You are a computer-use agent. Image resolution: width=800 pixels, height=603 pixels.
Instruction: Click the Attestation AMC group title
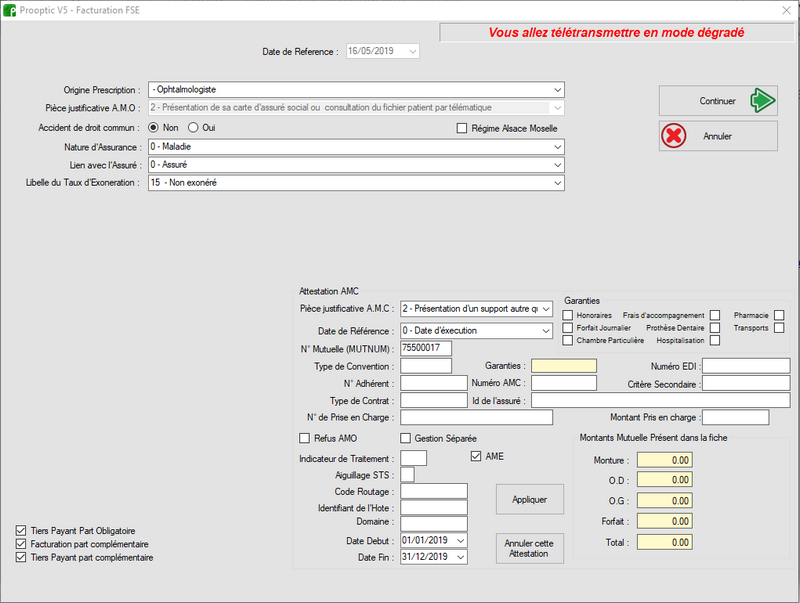[x=329, y=291]
